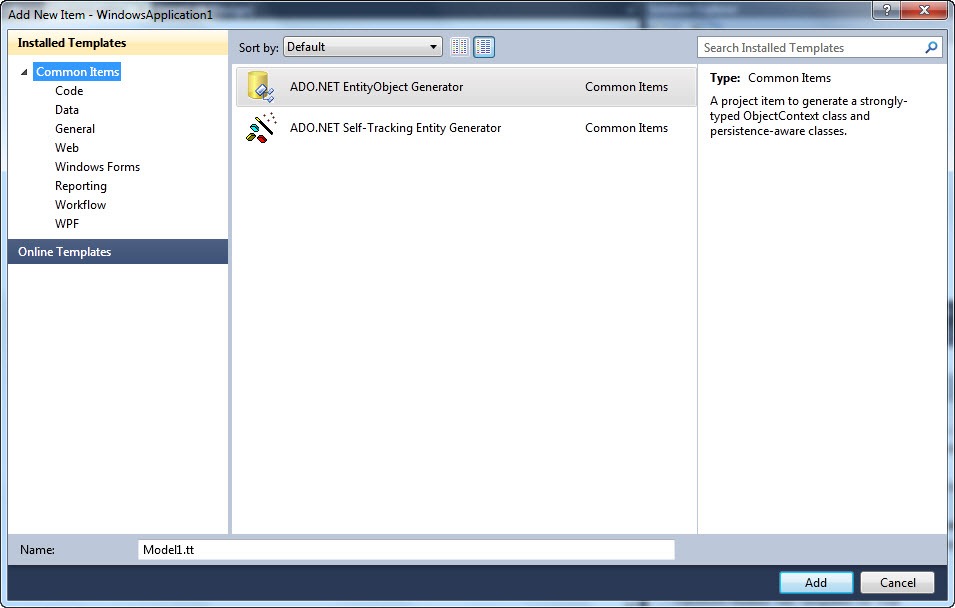Screen dimensions: 955x608
Task: Select Common Items in the tree
Action: click(77, 72)
